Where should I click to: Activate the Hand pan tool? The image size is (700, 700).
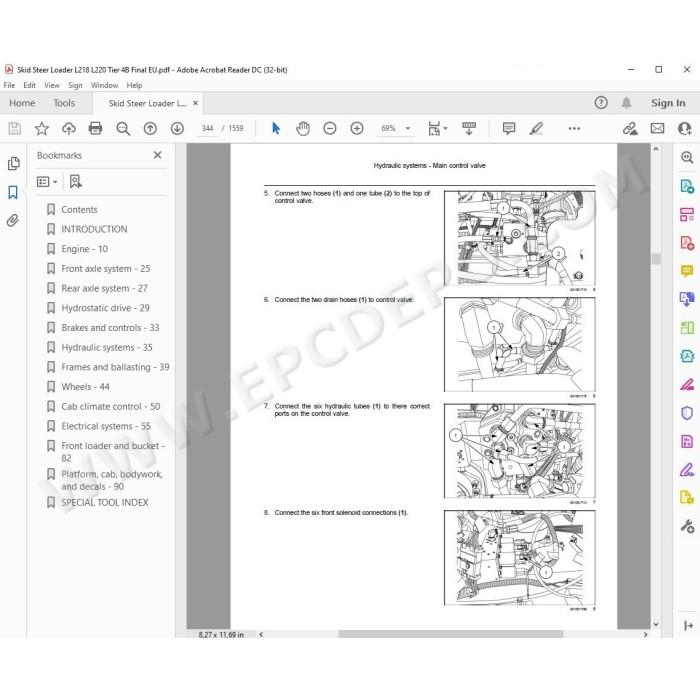pos(303,129)
